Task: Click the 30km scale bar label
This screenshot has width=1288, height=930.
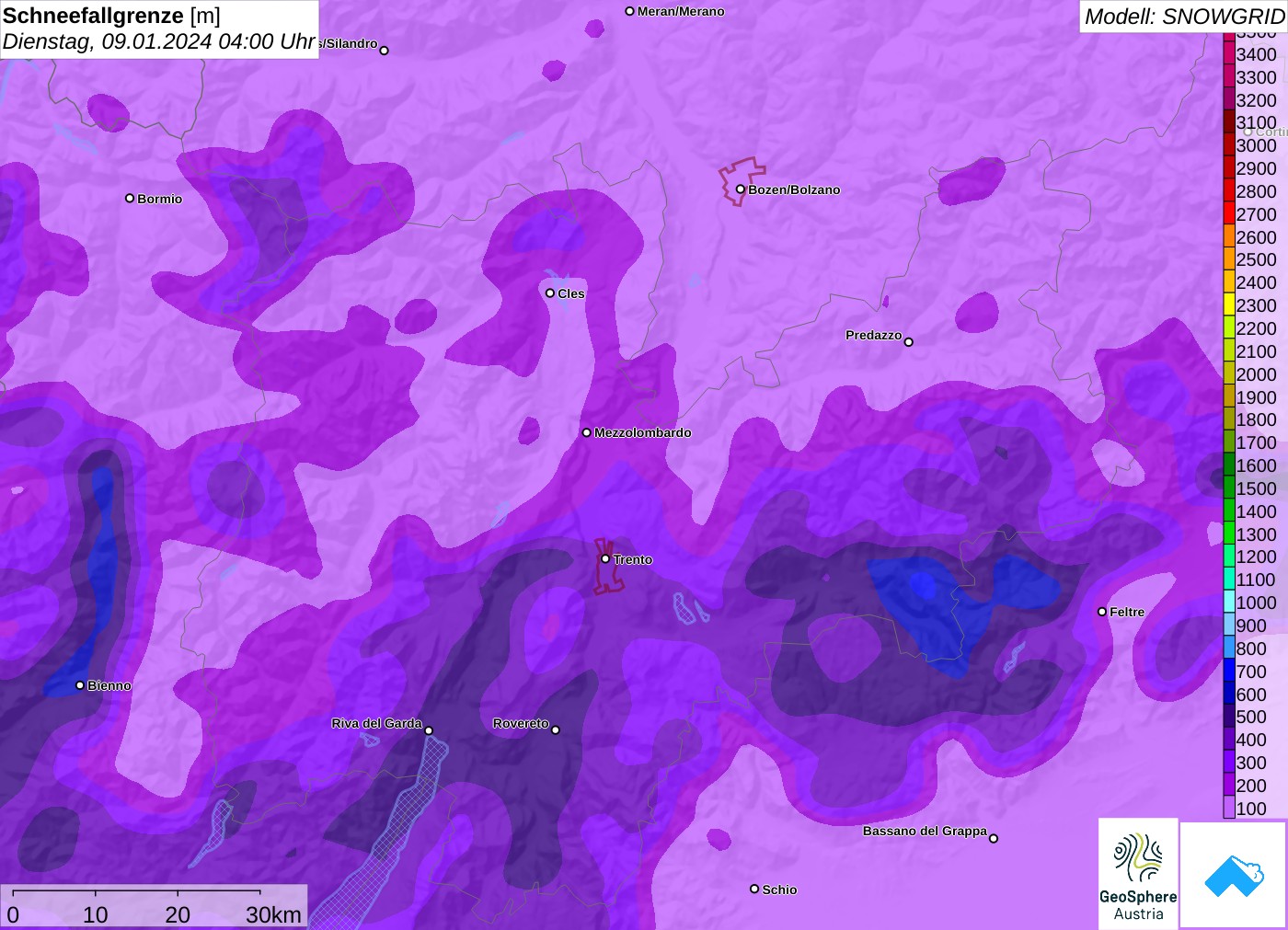Action: pyautogui.click(x=273, y=914)
